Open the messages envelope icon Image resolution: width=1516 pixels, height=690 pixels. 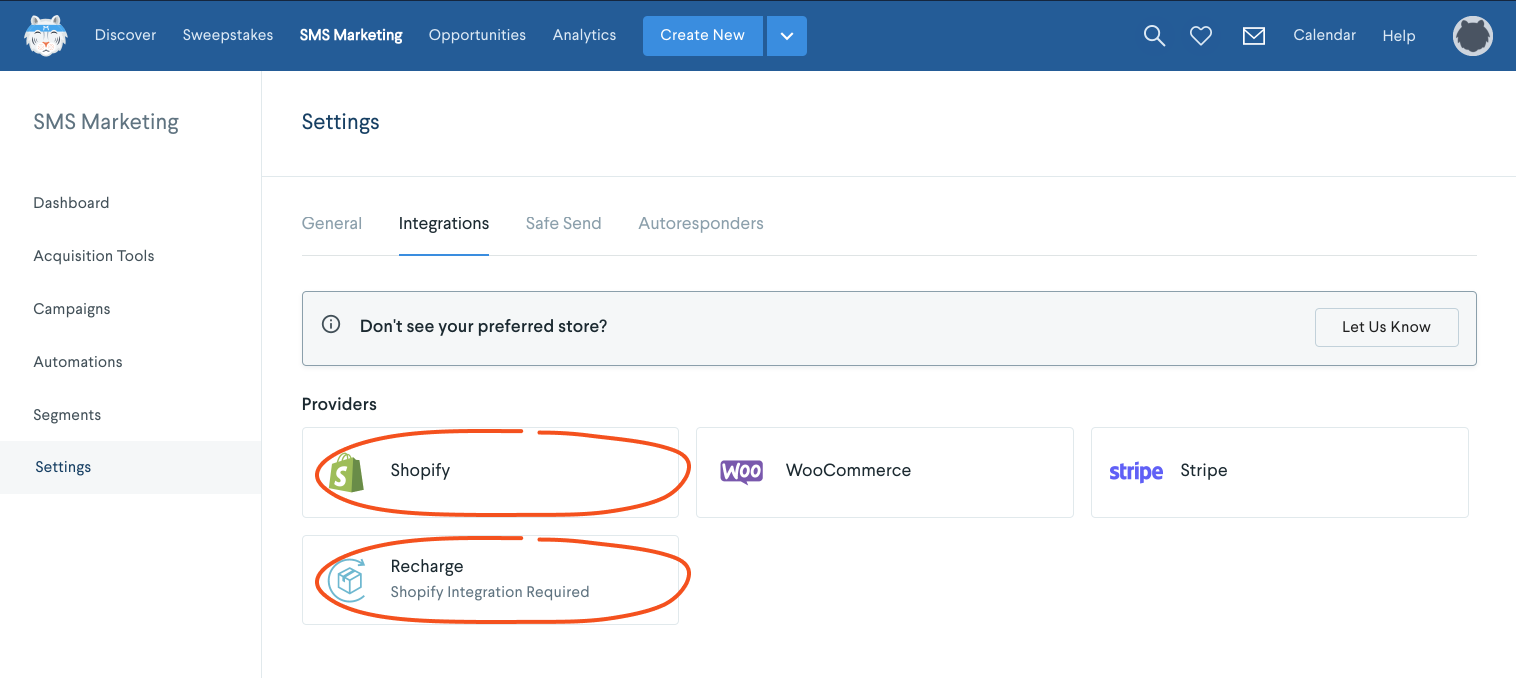(x=1254, y=36)
